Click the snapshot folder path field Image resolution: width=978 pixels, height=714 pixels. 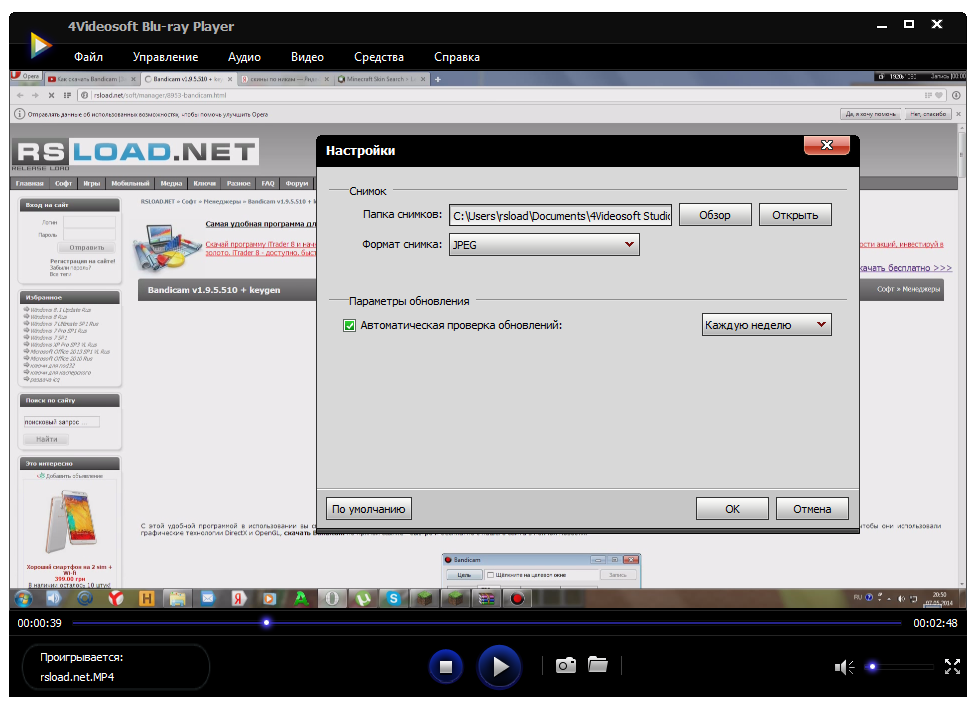coord(560,215)
